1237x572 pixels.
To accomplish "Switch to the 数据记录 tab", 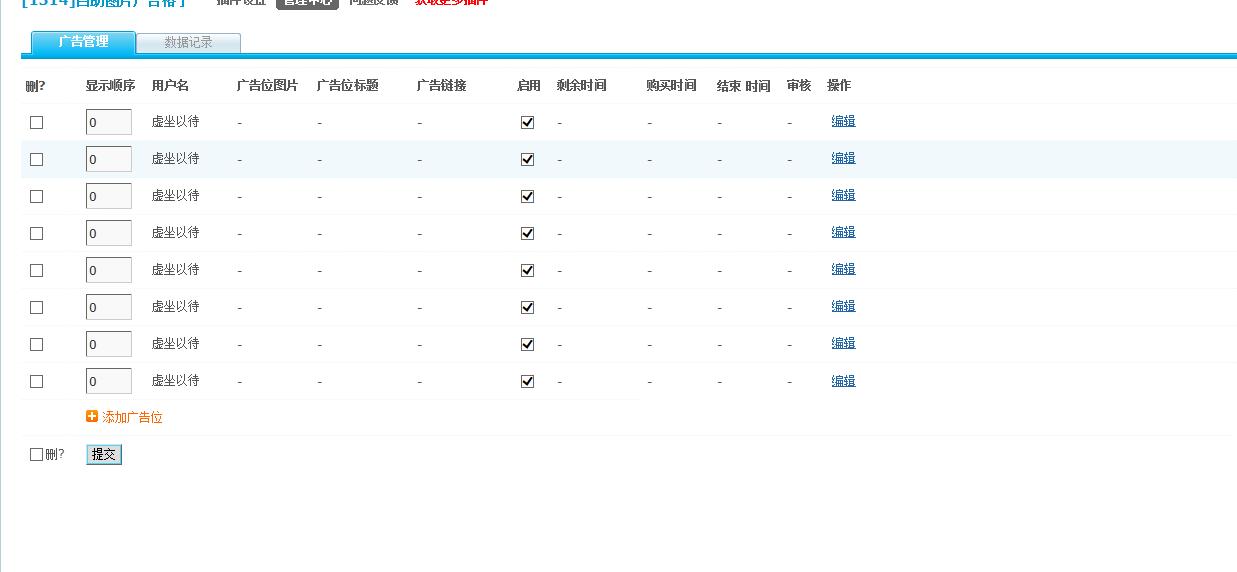I will [188, 43].
